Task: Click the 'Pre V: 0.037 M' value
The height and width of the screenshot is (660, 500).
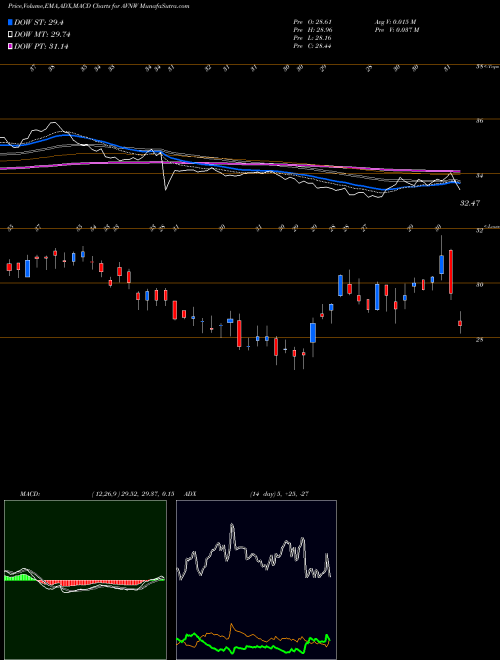Action: click(x=396, y=30)
